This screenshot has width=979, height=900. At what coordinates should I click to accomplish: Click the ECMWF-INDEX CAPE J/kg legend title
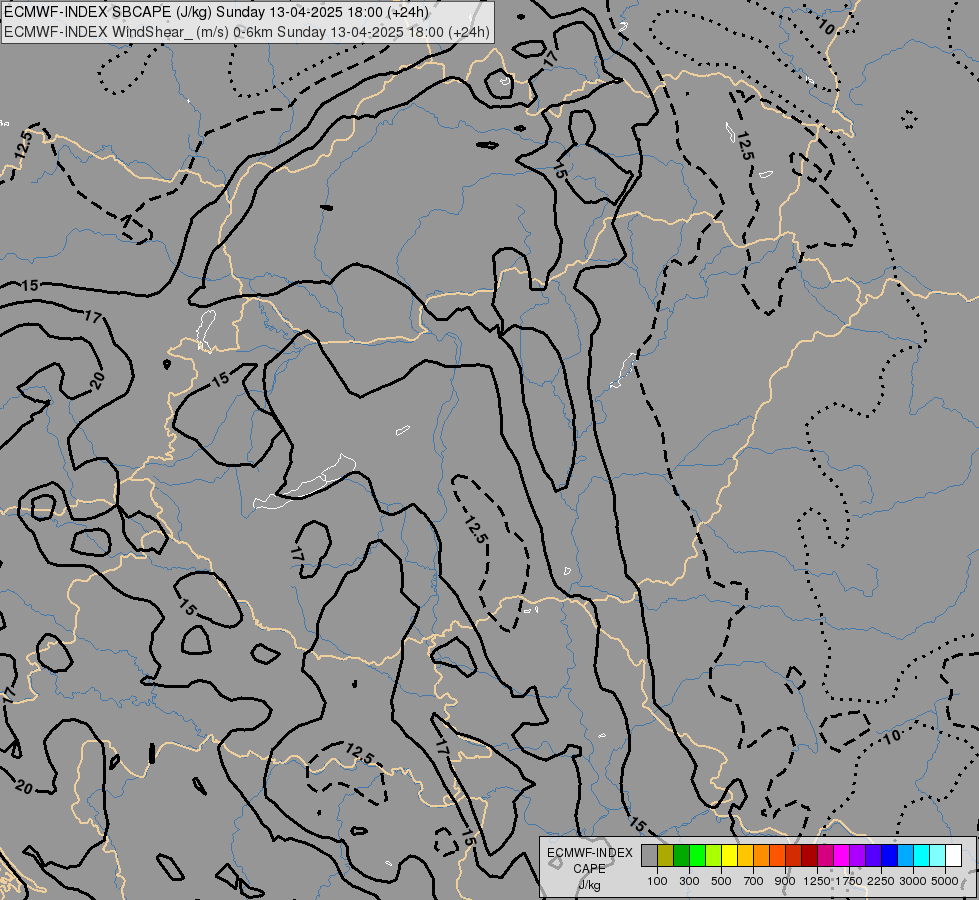(589, 869)
